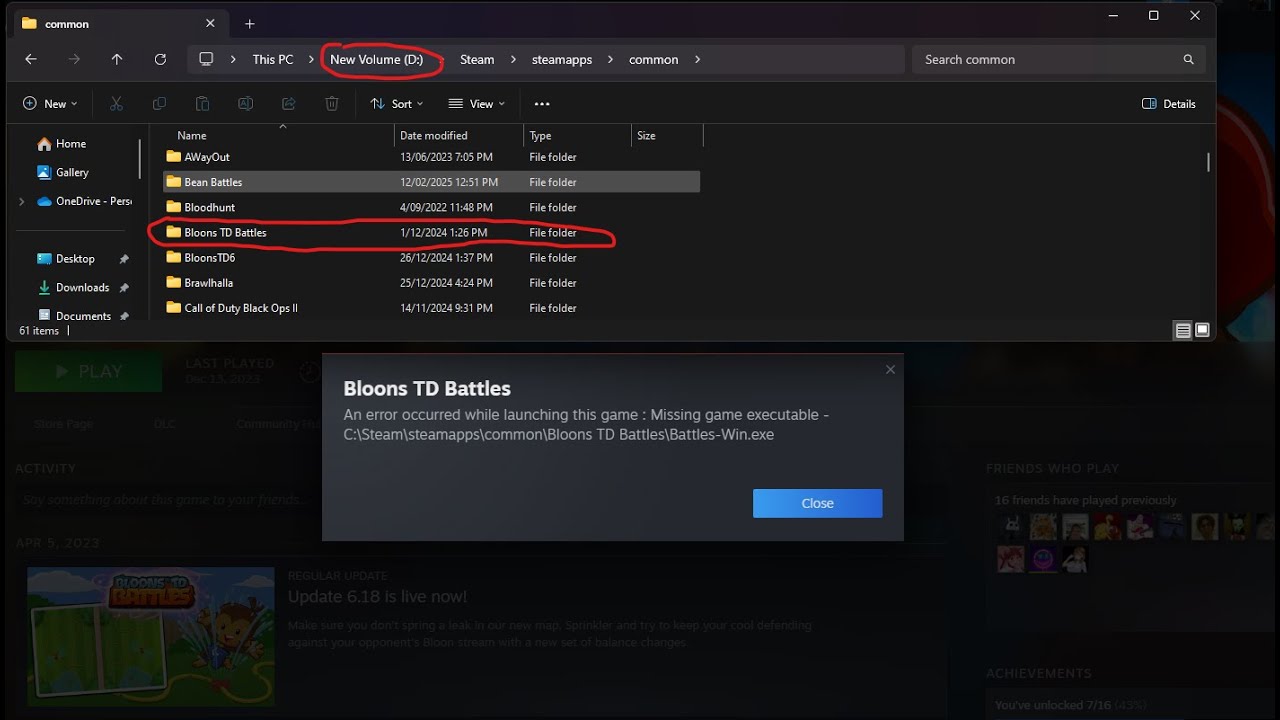Select Call of Duty Black Ops II folder
The image size is (1280, 720).
point(431,308)
